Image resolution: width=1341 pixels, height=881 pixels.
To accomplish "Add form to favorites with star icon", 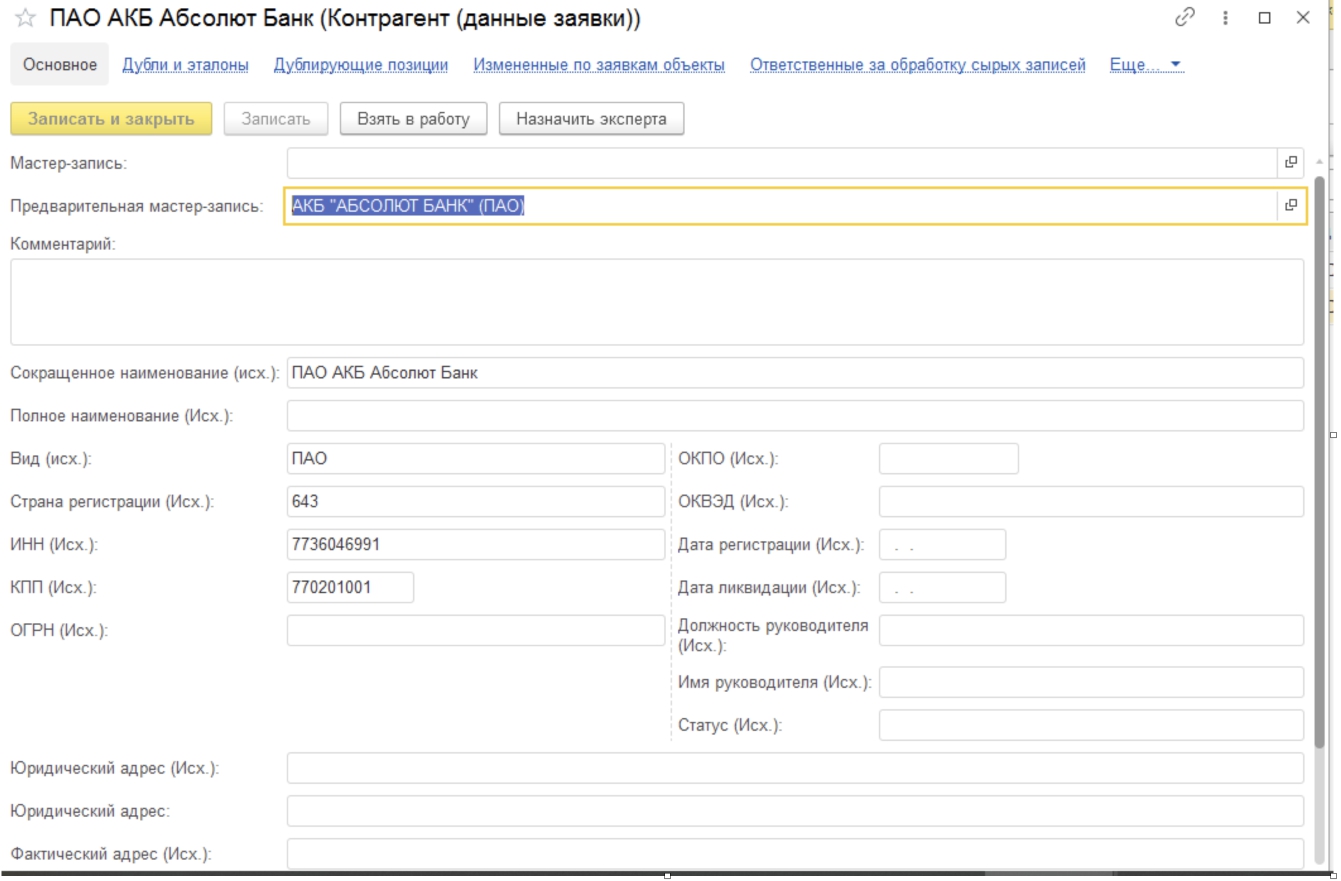I will click(x=25, y=19).
